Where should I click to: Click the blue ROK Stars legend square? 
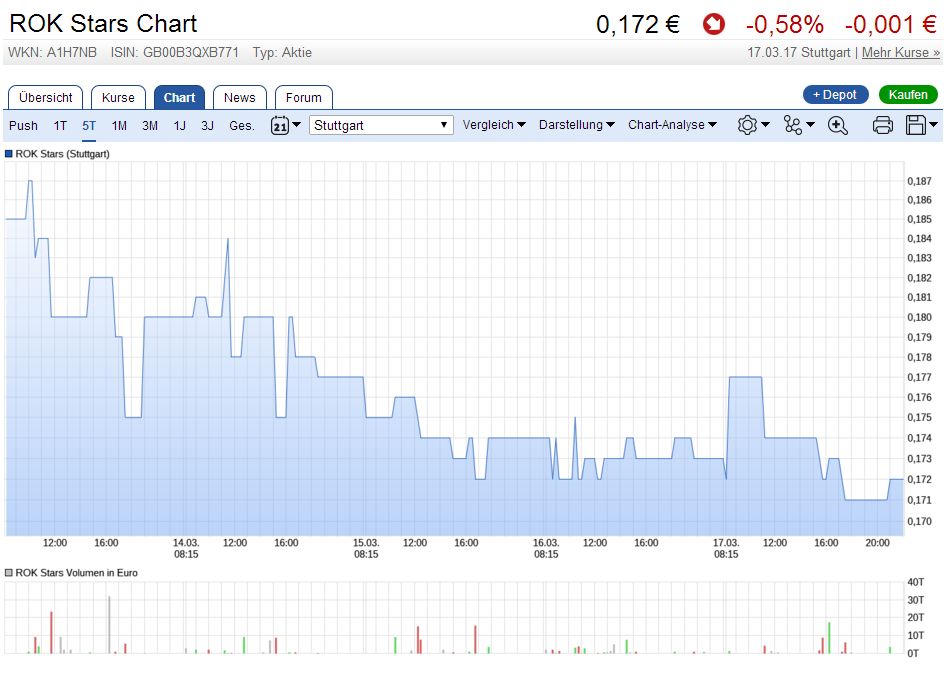pos(8,153)
